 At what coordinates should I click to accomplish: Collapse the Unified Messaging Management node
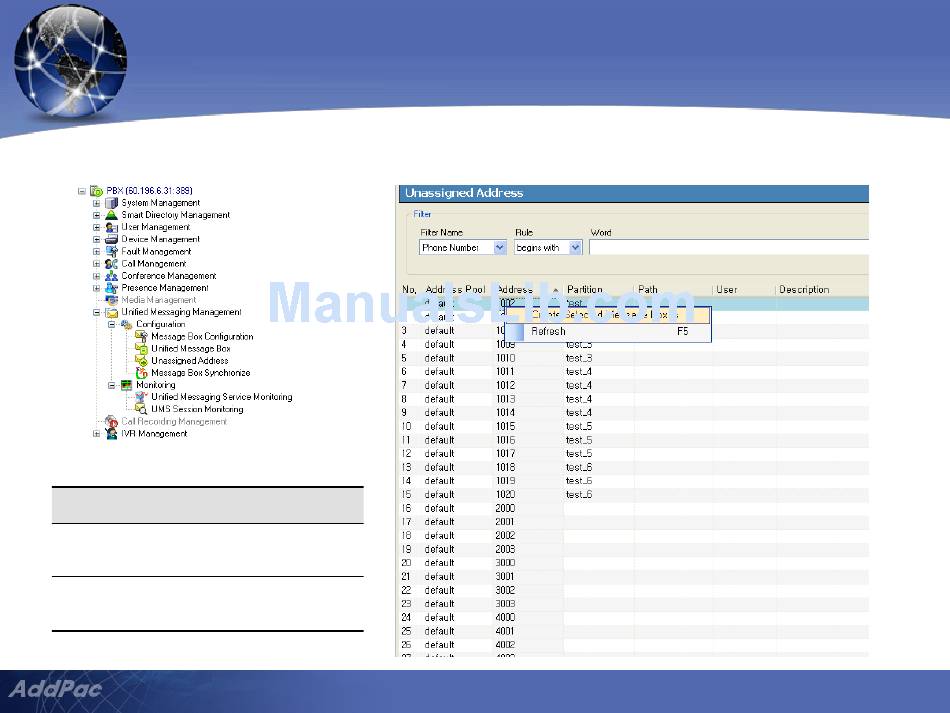[x=97, y=312]
